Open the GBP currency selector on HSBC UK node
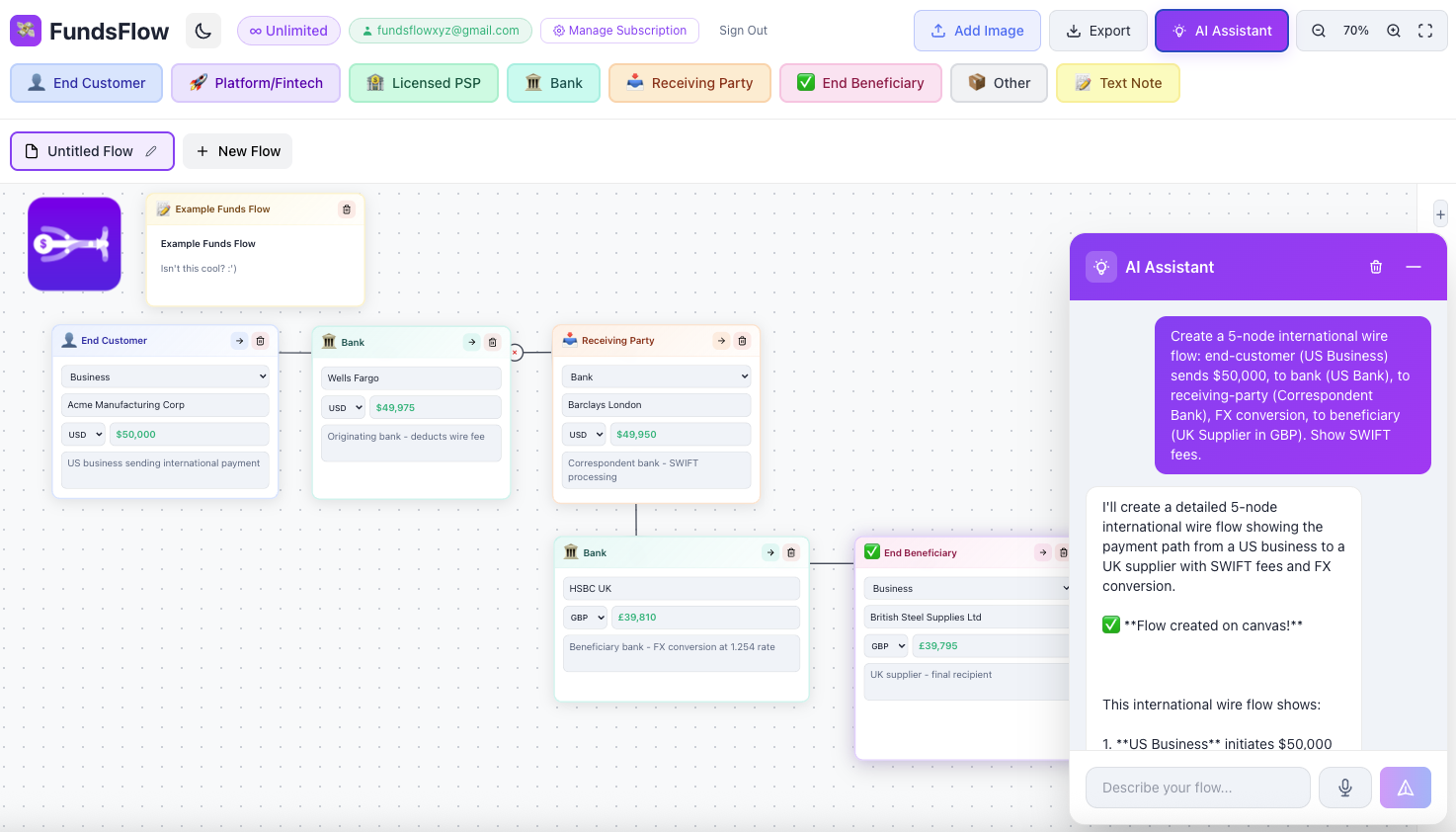Image resolution: width=1456 pixels, height=832 pixels. 585,617
